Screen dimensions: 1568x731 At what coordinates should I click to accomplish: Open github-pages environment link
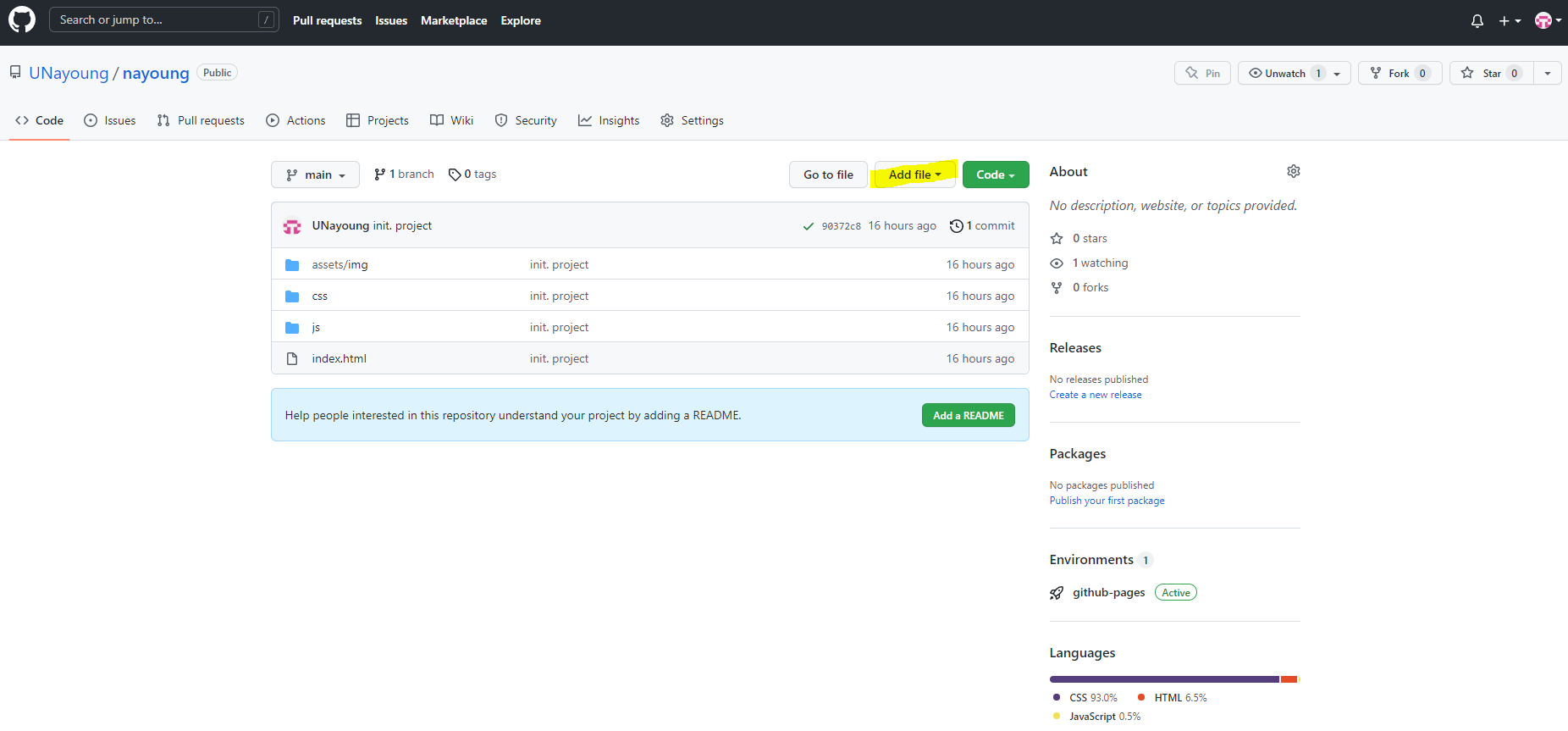click(1108, 593)
